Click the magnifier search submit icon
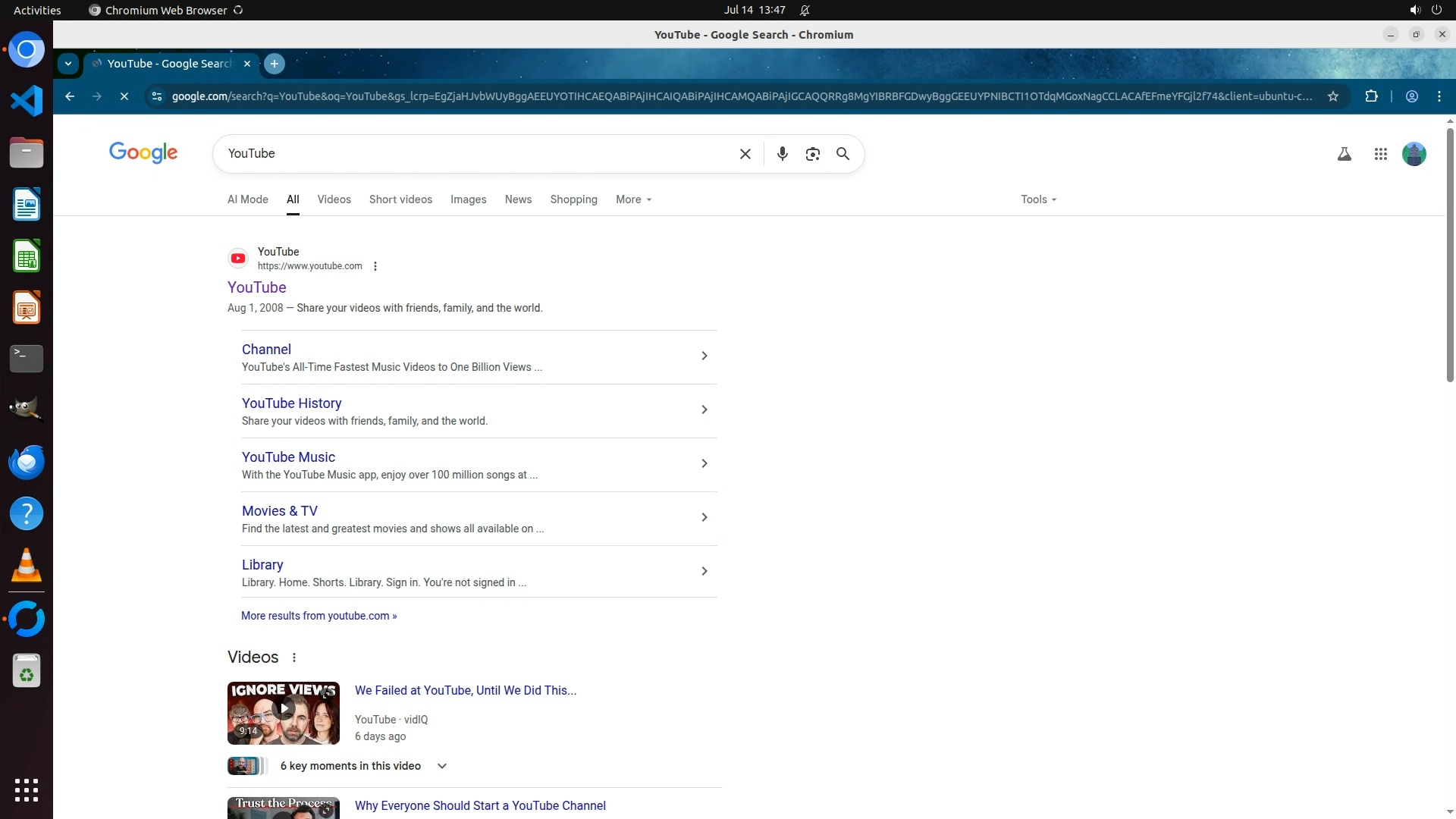This screenshot has width=1456, height=819. pos(843,154)
